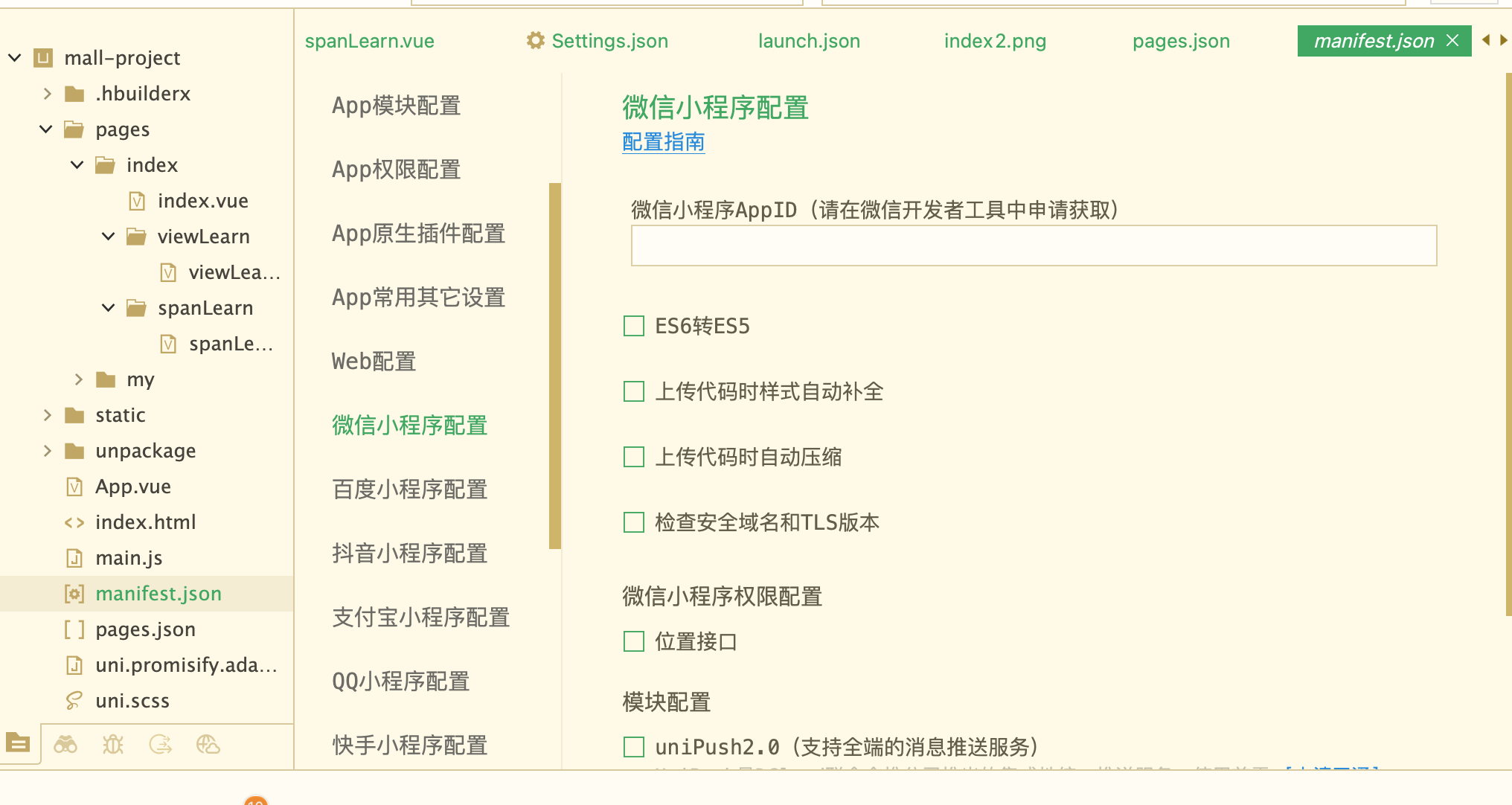Close the manifest.json tab
The width and height of the screenshot is (1512, 805).
[1452, 40]
